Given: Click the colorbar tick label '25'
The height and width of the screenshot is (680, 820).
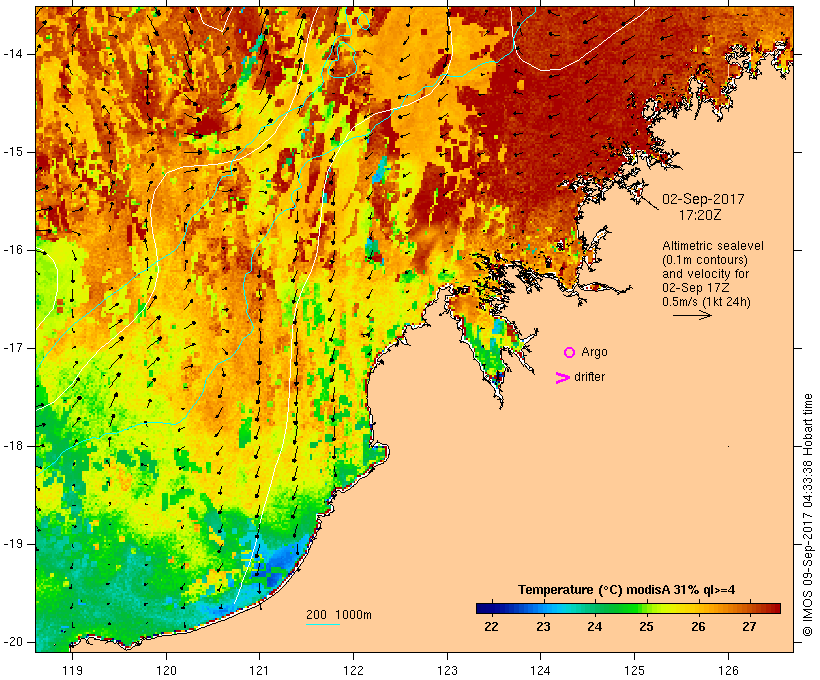Looking at the screenshot, I should tap(646, 627).
